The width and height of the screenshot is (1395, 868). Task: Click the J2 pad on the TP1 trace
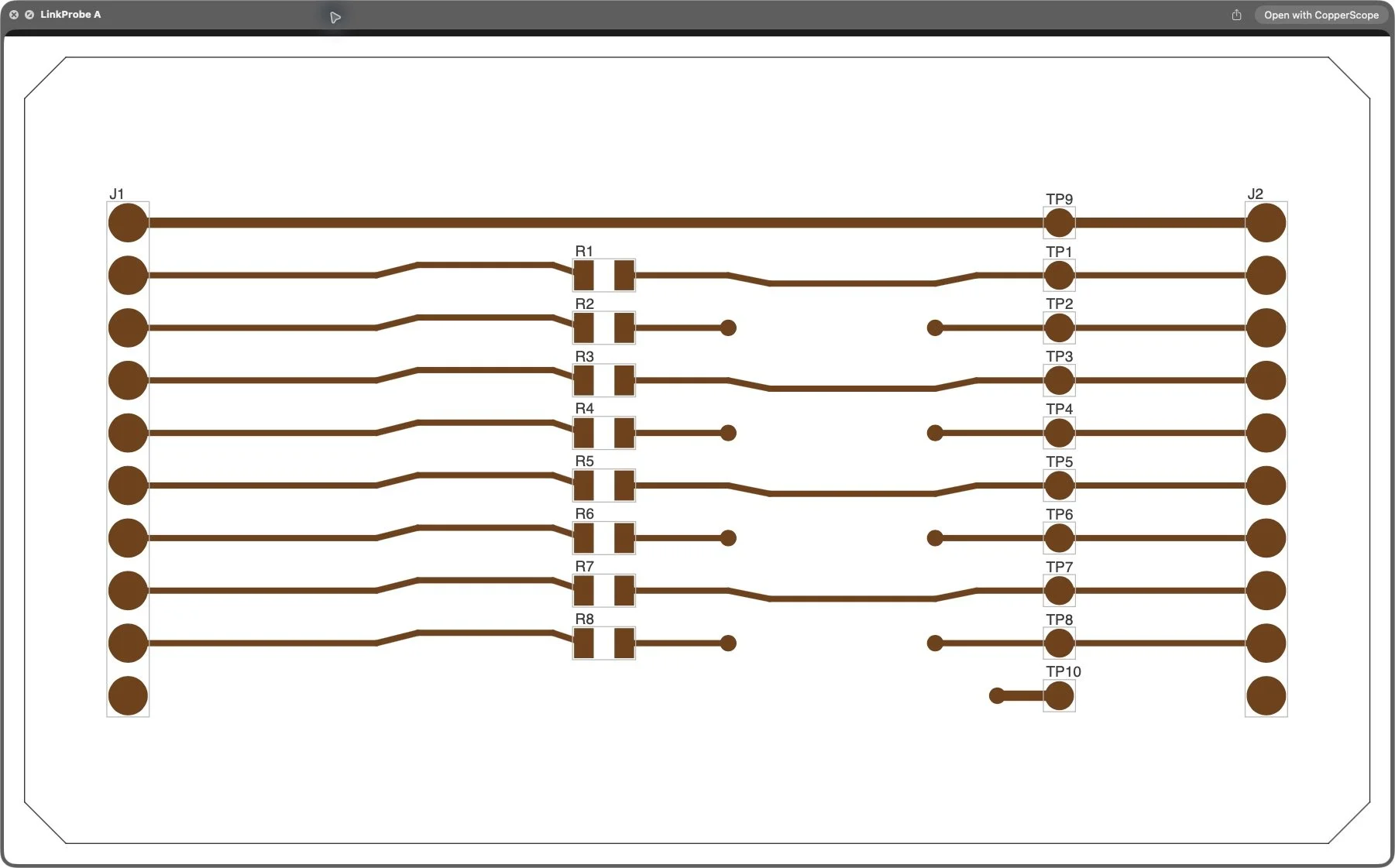click(x=1266, y=276)
